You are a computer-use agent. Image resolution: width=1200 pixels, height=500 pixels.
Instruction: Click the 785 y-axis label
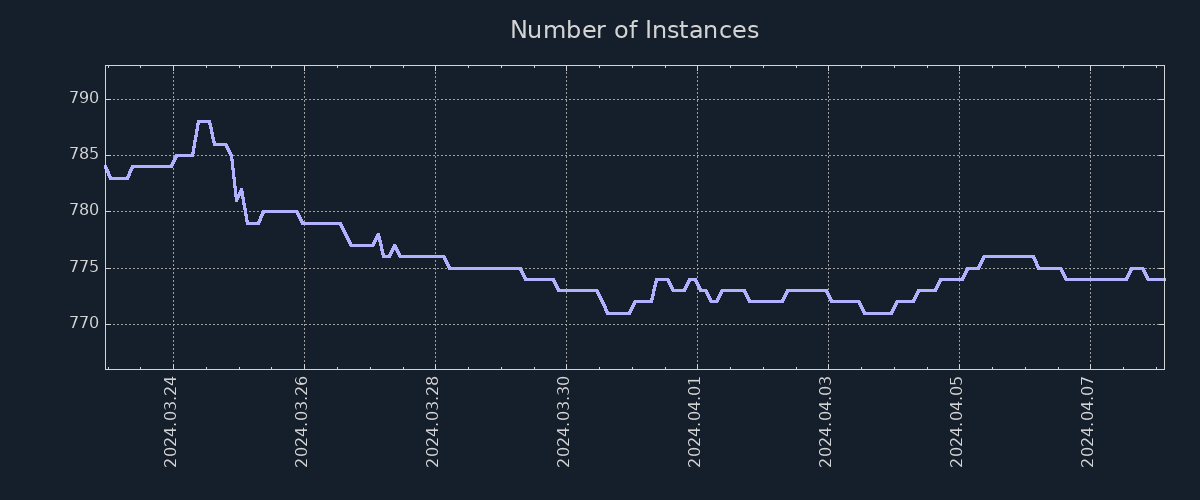click(x=84, y=155)
